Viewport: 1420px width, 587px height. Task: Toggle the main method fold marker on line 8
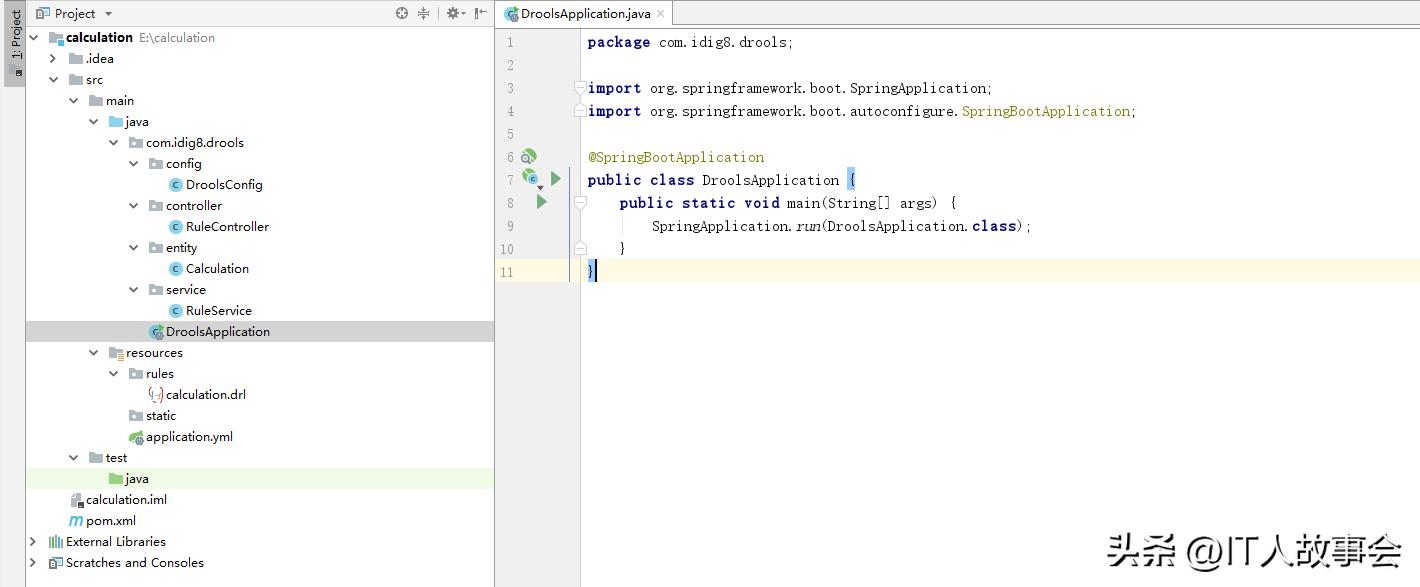pyautogui.click(x=580, y=203)
